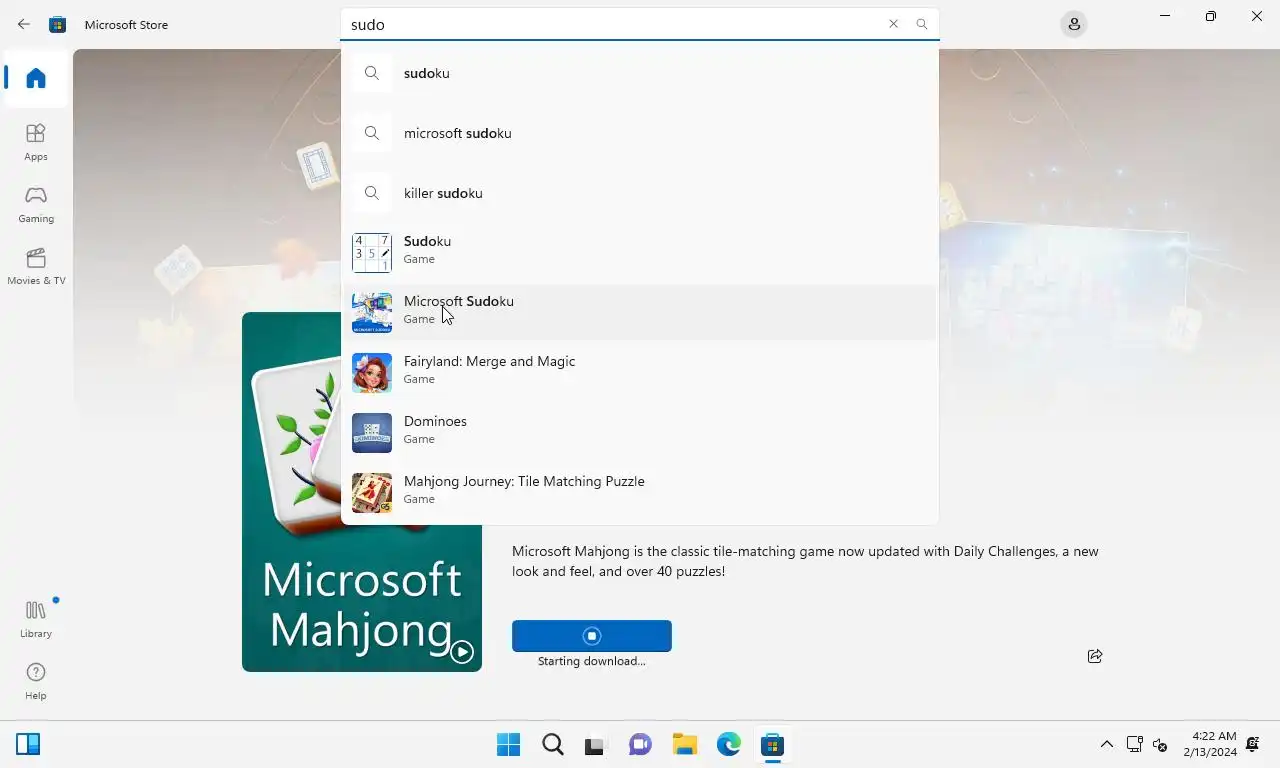Open Help in the sidebar

[x=36, y=681]
